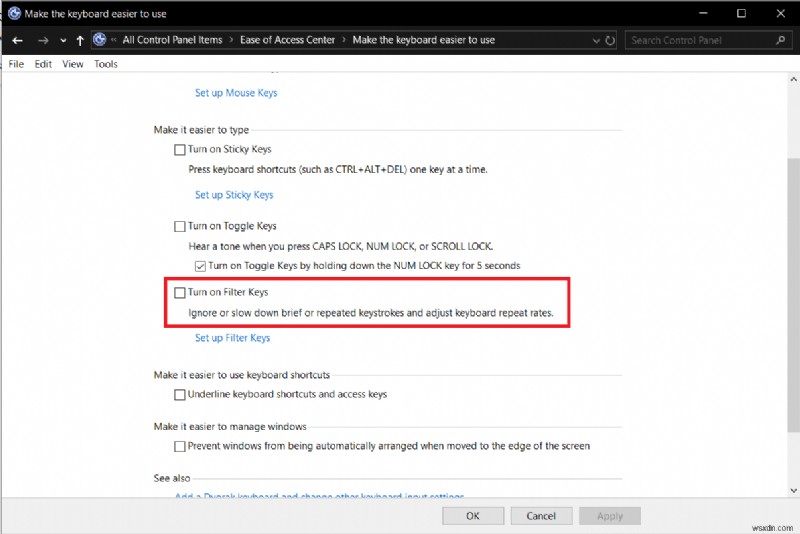The height and width of the screenshot is (534, 800).
Task: Check Prevent windows from being automatically arranged
Action: pos(180,446)
